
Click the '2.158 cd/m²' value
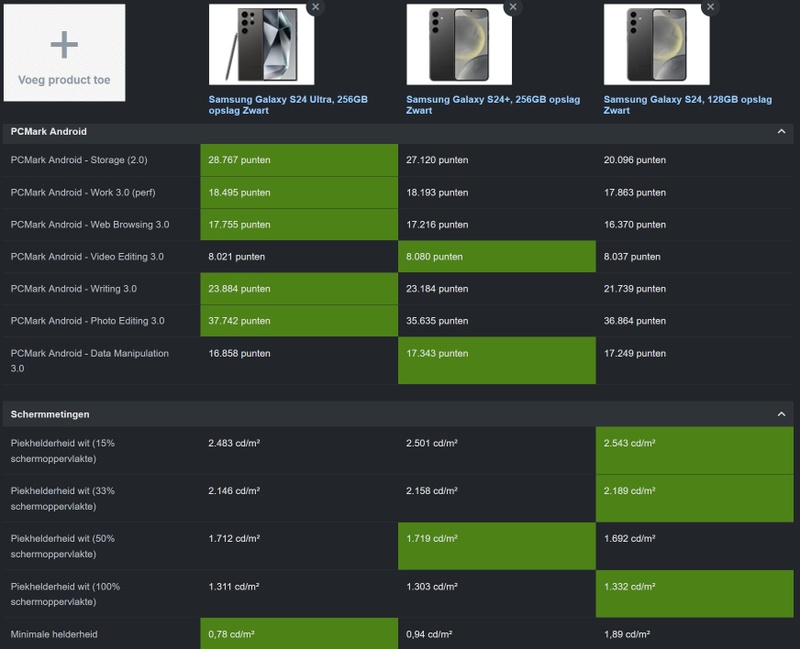click(432, 490)
